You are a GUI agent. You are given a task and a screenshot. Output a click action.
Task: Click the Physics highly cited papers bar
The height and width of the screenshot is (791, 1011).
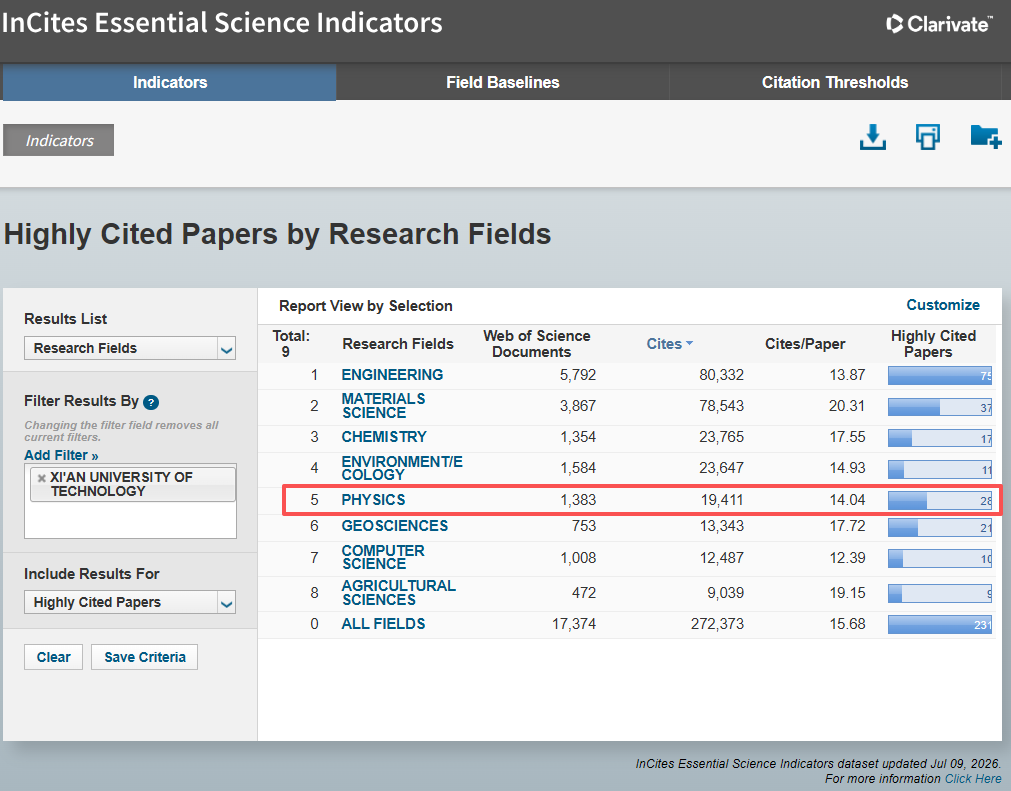(x=939, y=500)
